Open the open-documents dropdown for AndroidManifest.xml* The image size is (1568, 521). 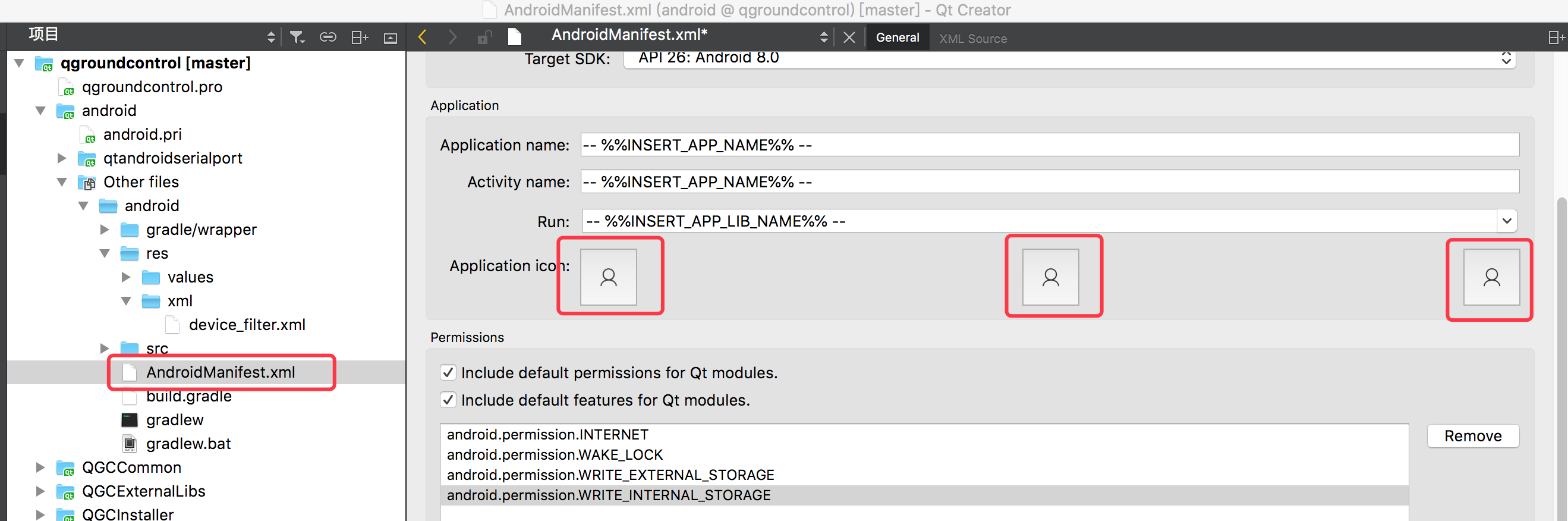click(x=824, y=37)
